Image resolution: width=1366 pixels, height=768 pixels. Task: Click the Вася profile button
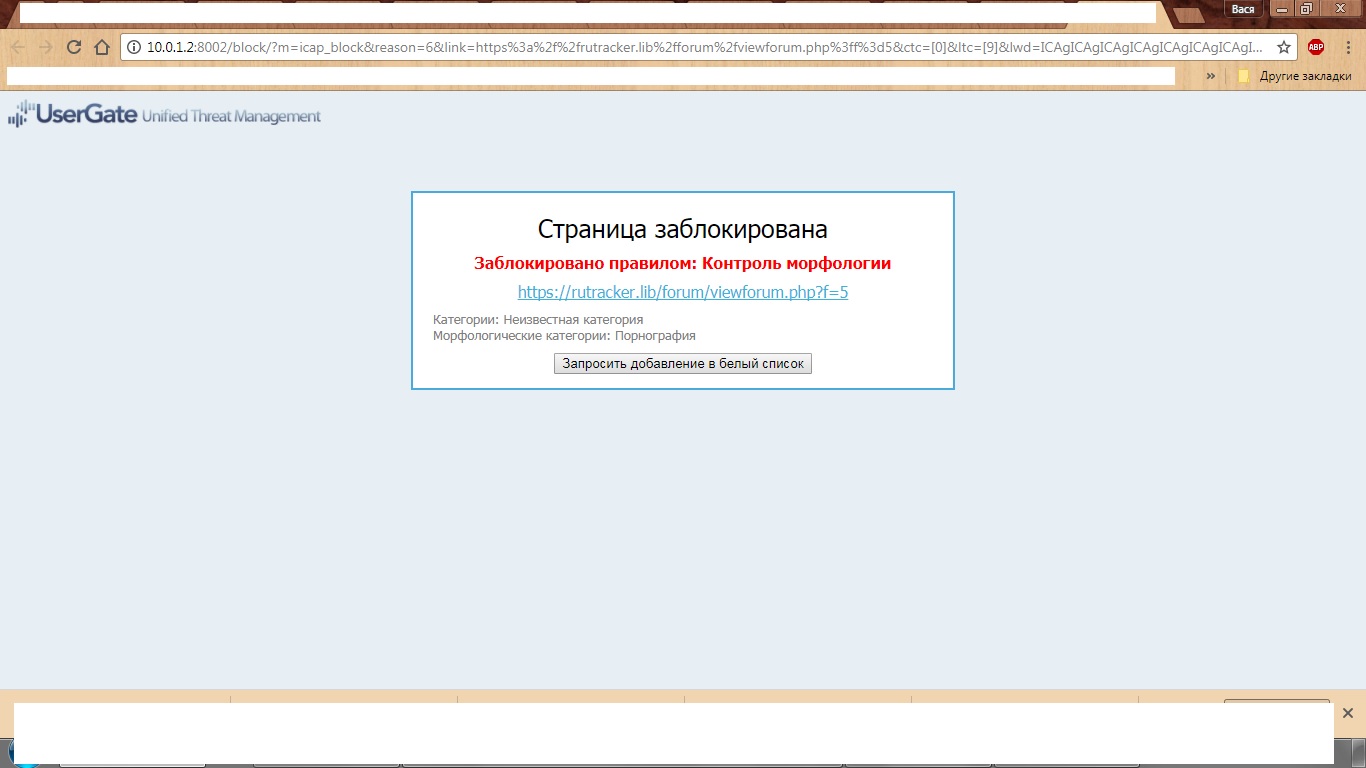pyautogui.click(x=1243, y=9)
